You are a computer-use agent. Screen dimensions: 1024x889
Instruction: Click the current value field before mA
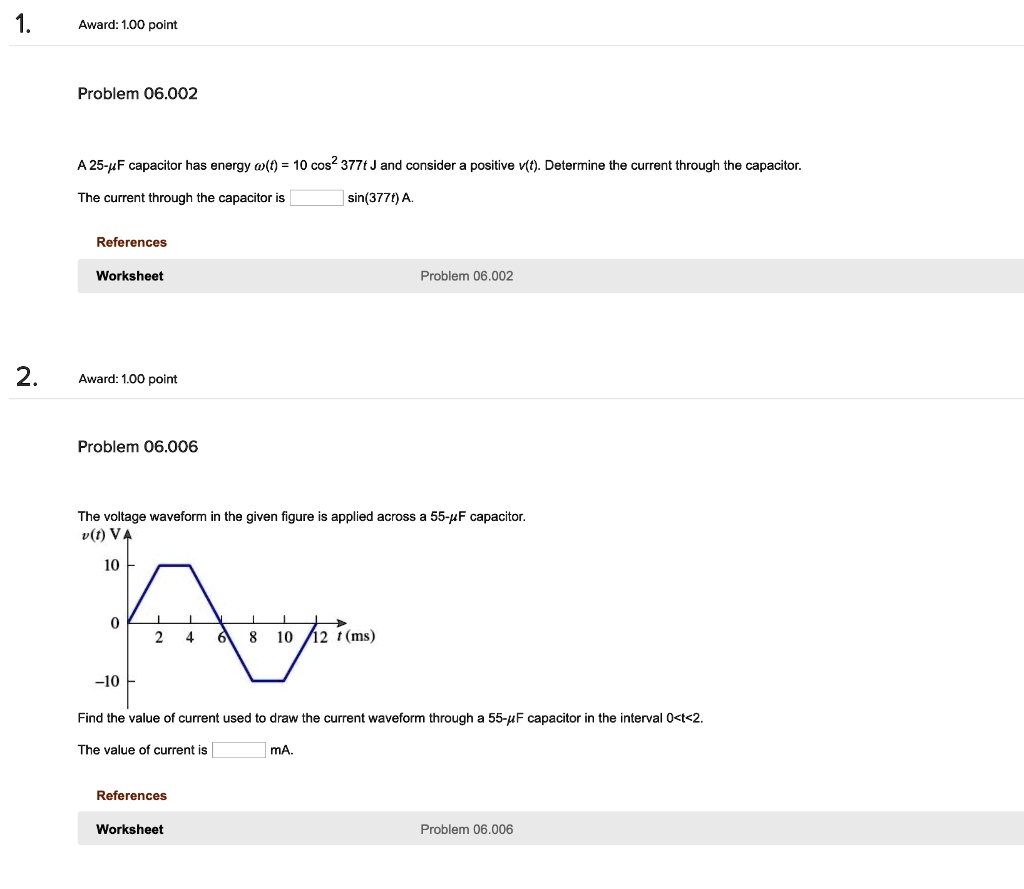click(239, 749)
